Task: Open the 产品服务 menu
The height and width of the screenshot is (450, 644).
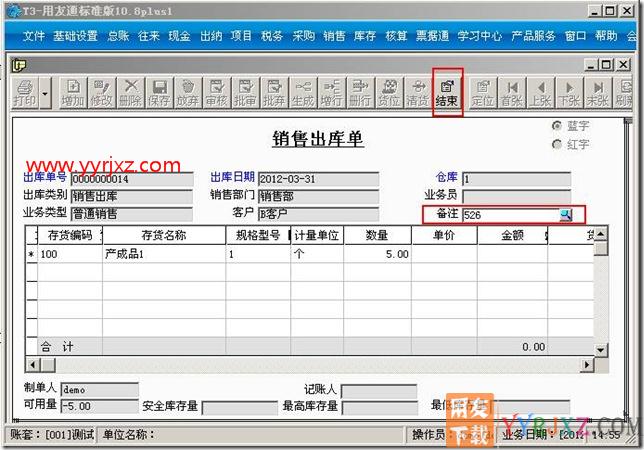Action: (533, 36)
